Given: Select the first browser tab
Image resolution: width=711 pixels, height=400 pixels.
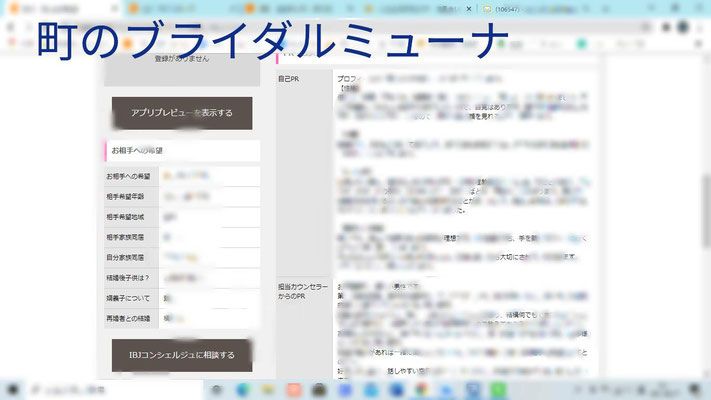Looking at the screenshot, I should [63, 9].
